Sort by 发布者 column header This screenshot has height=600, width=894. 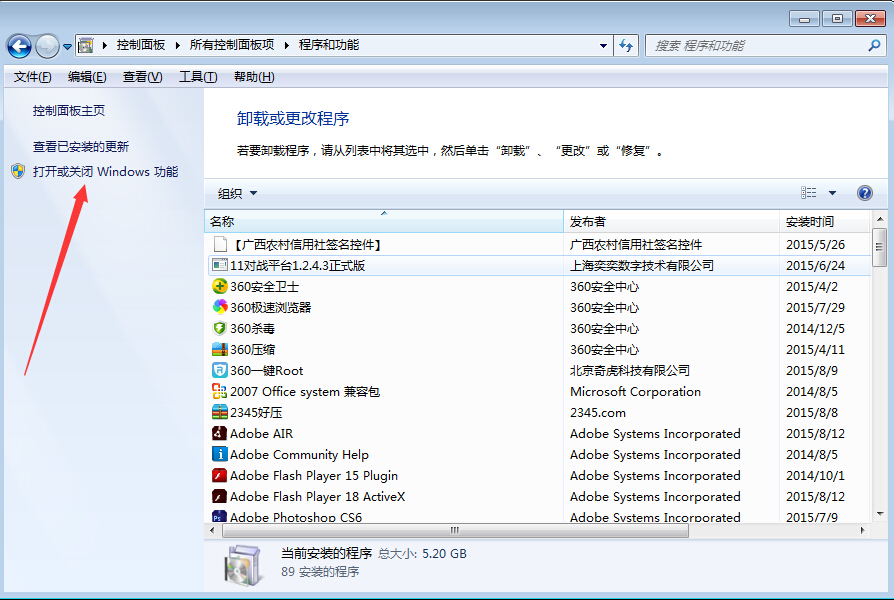point(671,221)
